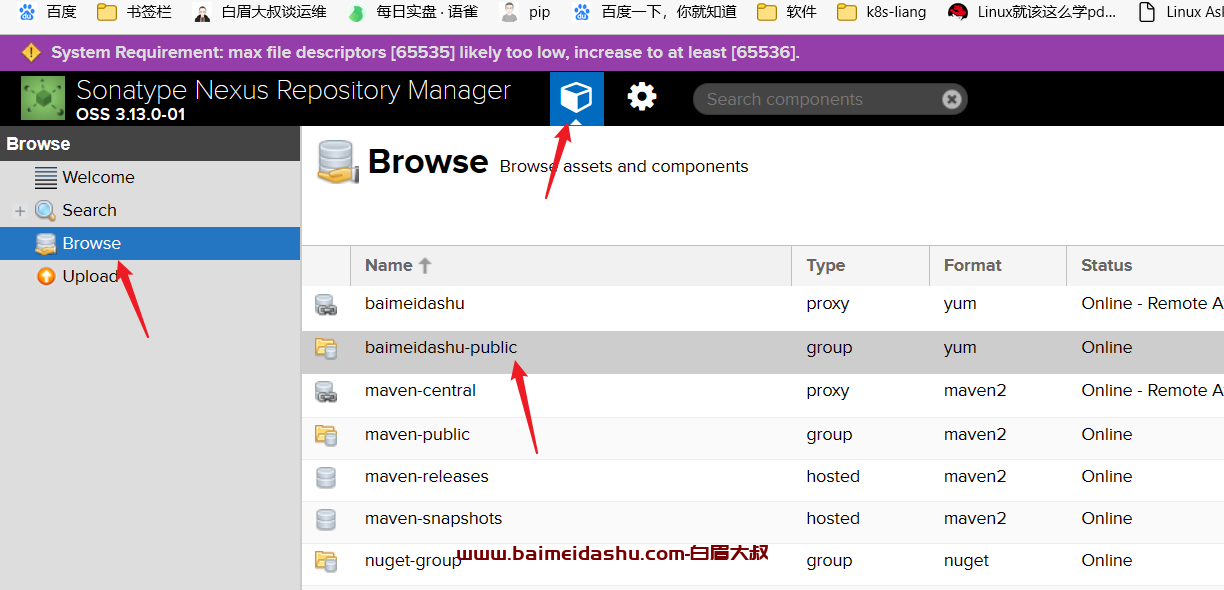Sort by the Format column header
The height and width of the screenshot is (590, 1224).
[997, 265]
